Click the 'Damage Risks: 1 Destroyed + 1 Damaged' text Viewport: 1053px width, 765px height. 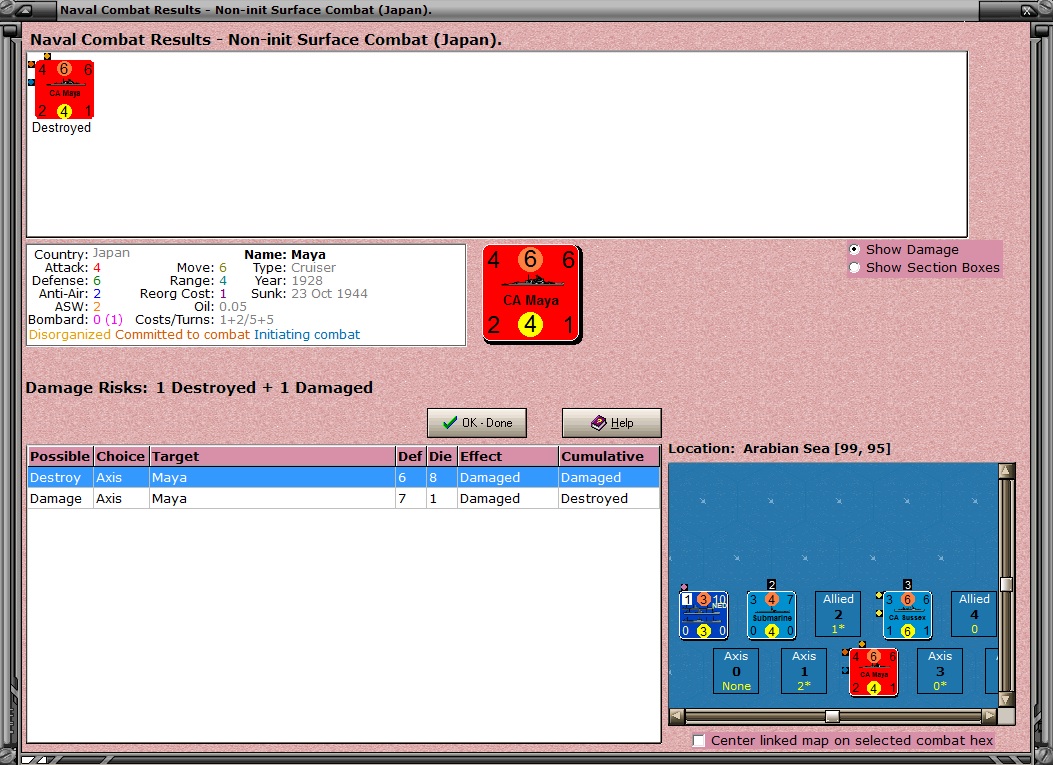coord(199,388)
